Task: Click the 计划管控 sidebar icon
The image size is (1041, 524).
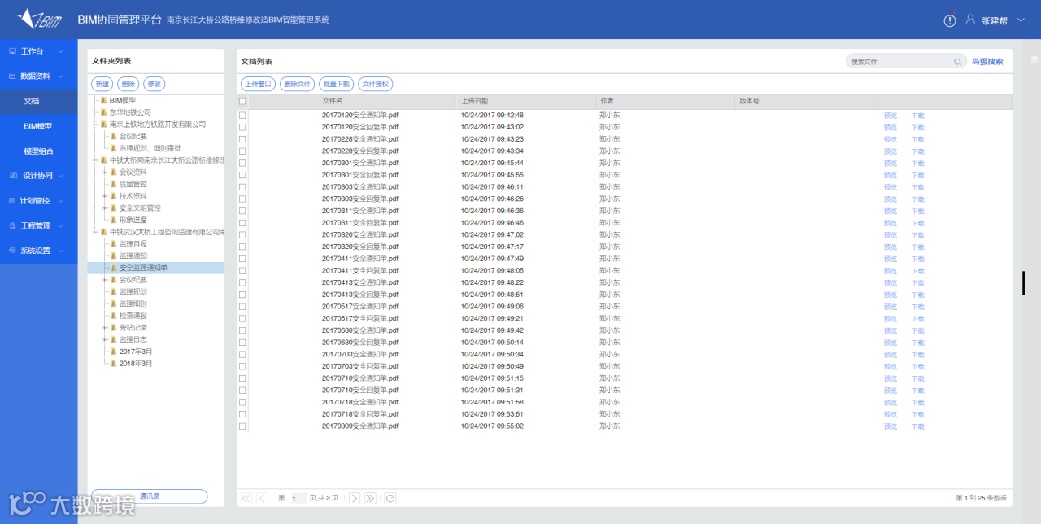Action: [12, 201]
